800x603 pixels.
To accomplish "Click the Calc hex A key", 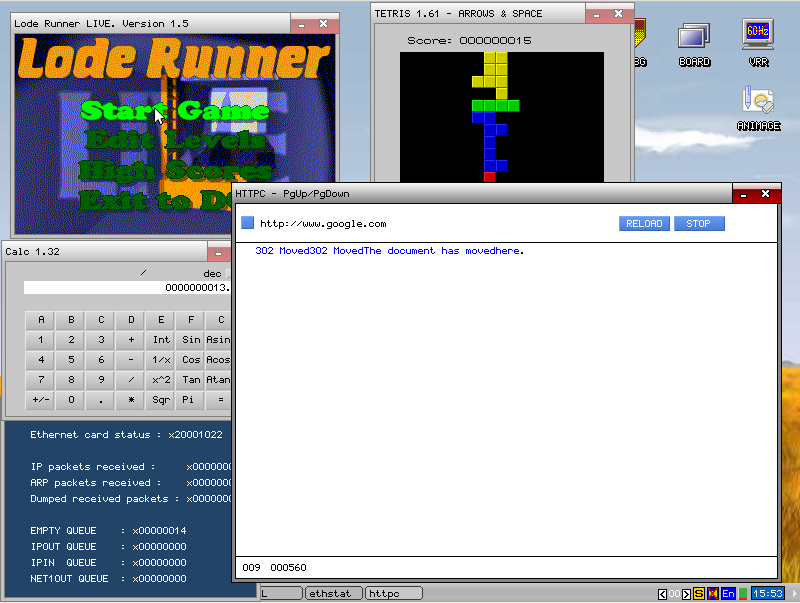I will [x=41, y=320].
